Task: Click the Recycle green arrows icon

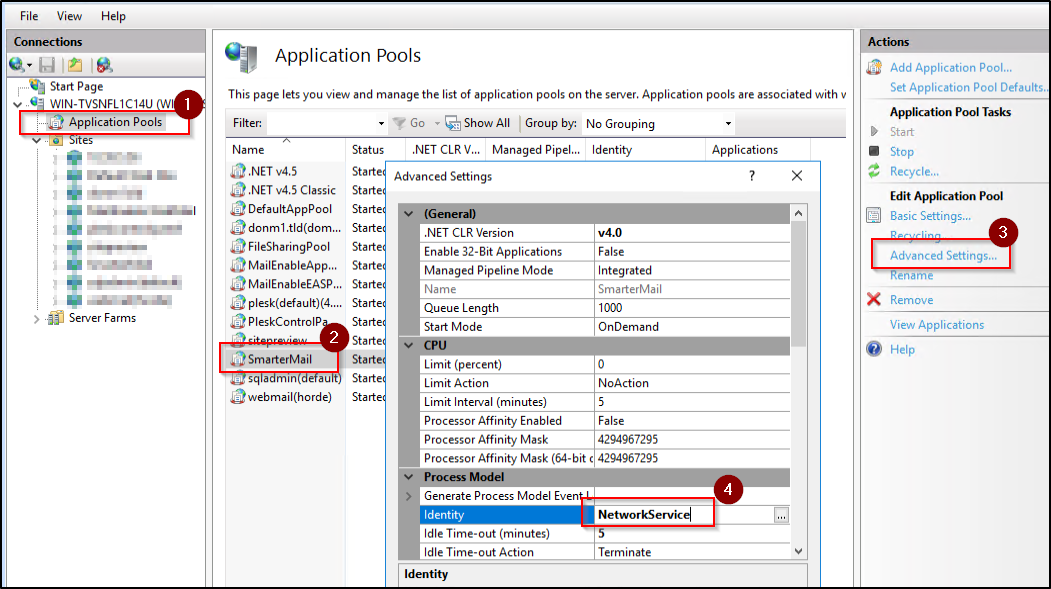Action: pos(874,172)
